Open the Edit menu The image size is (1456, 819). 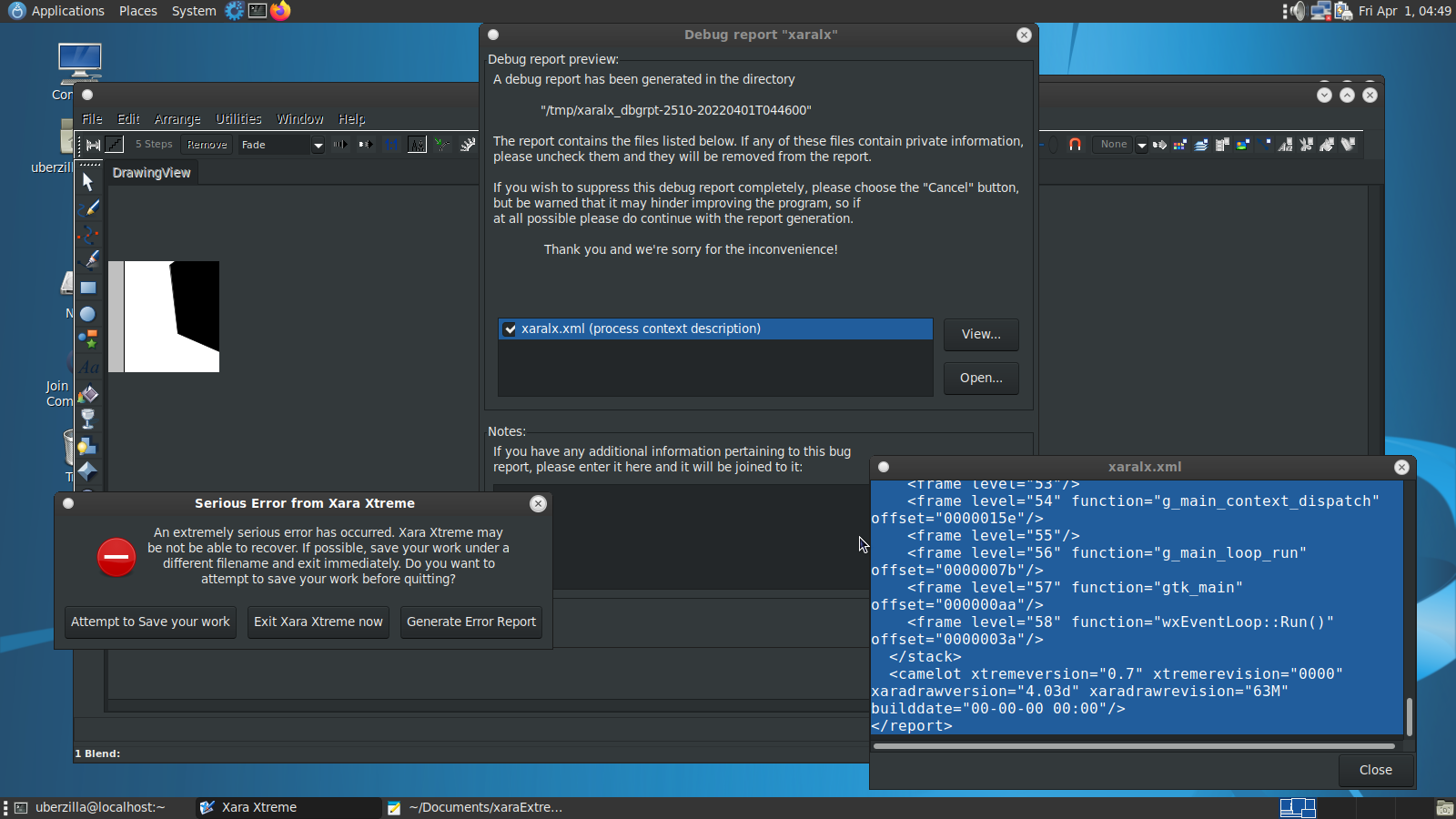click(128, 119)
